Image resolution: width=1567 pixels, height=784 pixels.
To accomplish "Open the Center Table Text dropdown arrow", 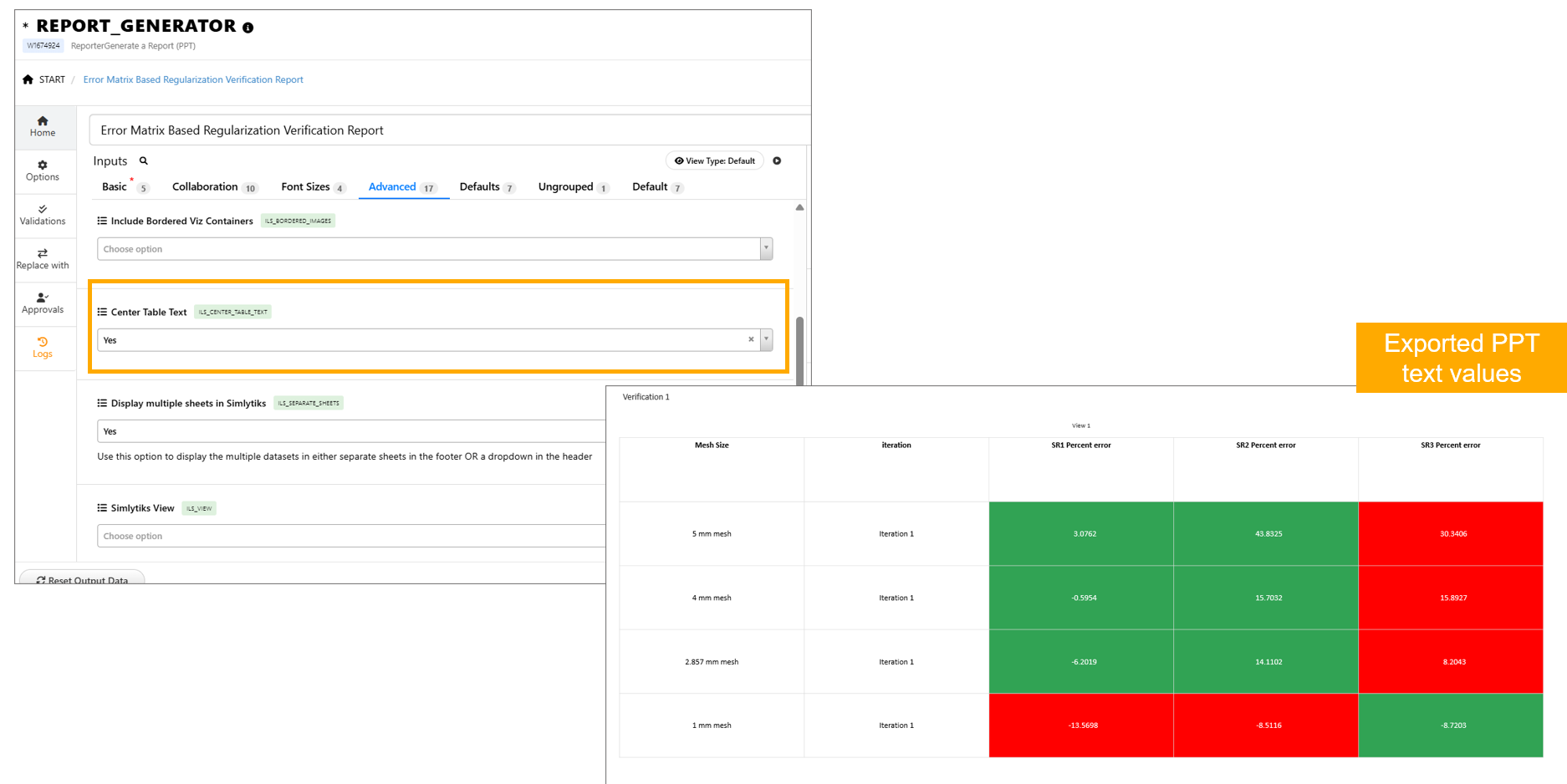I will click(x=766, y=339).
